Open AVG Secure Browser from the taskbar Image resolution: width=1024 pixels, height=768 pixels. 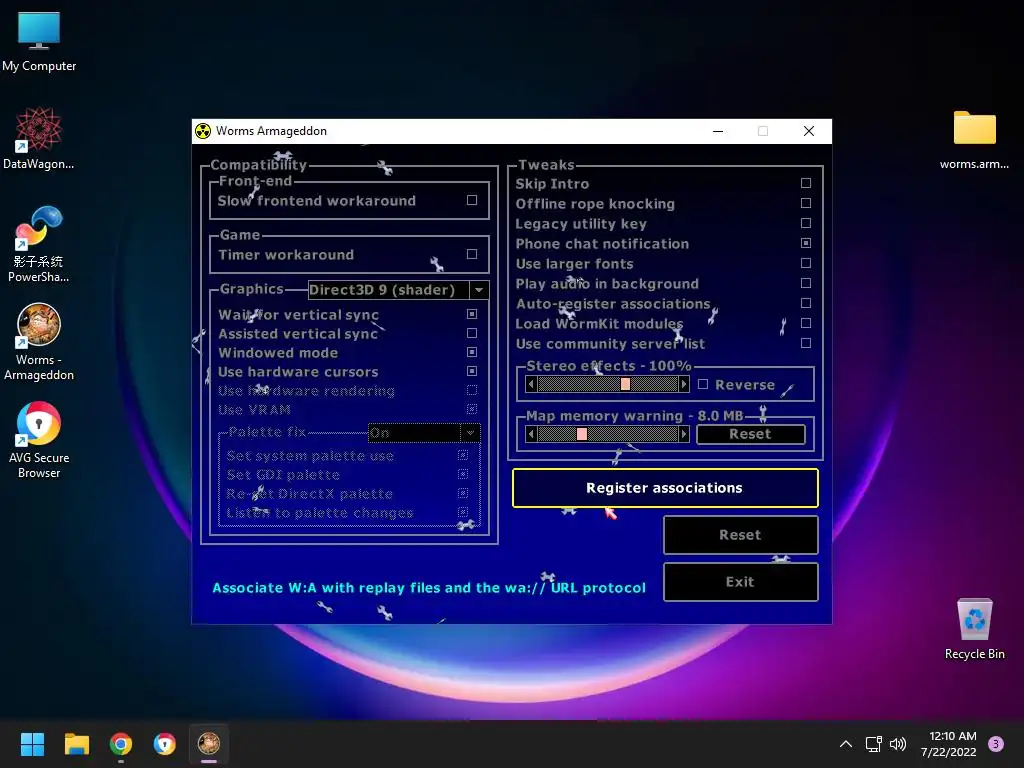[x=165, y=744]
